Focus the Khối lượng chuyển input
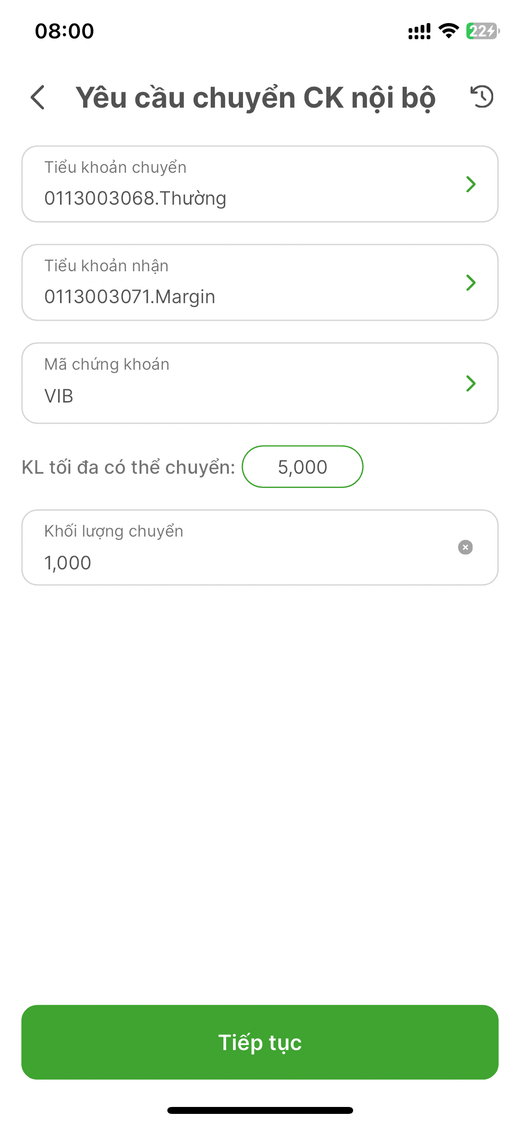 (260, 547)
